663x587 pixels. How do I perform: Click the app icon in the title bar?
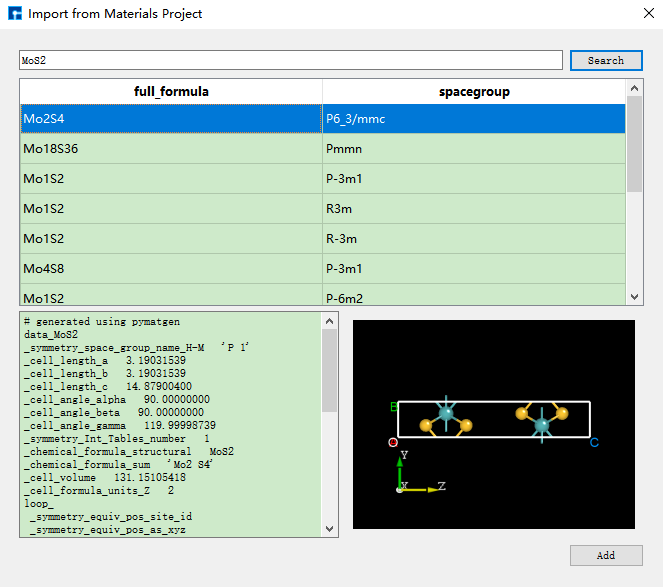click(14, 14)
